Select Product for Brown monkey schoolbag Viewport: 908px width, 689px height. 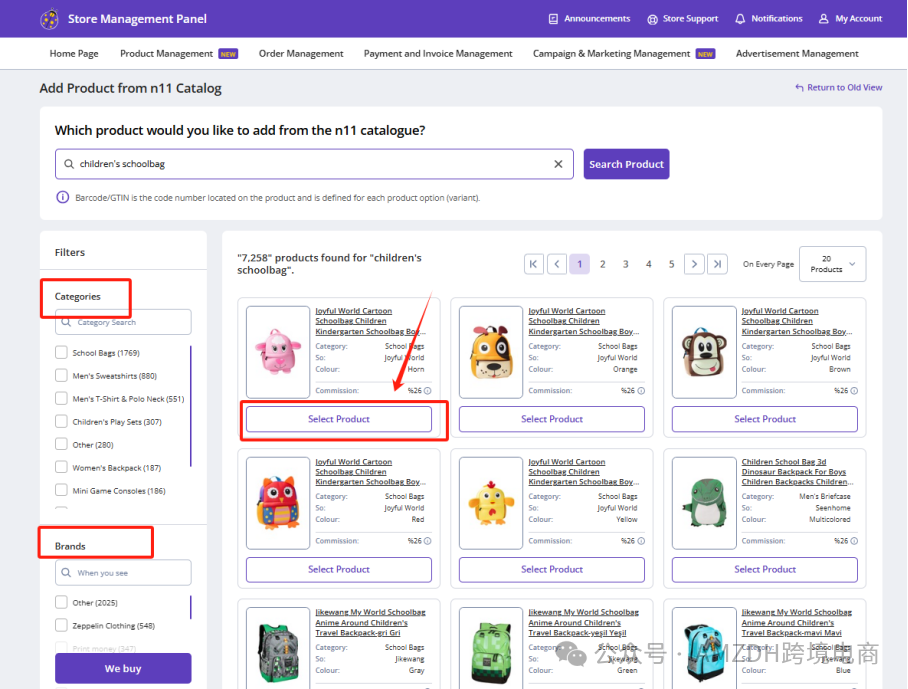765,419
